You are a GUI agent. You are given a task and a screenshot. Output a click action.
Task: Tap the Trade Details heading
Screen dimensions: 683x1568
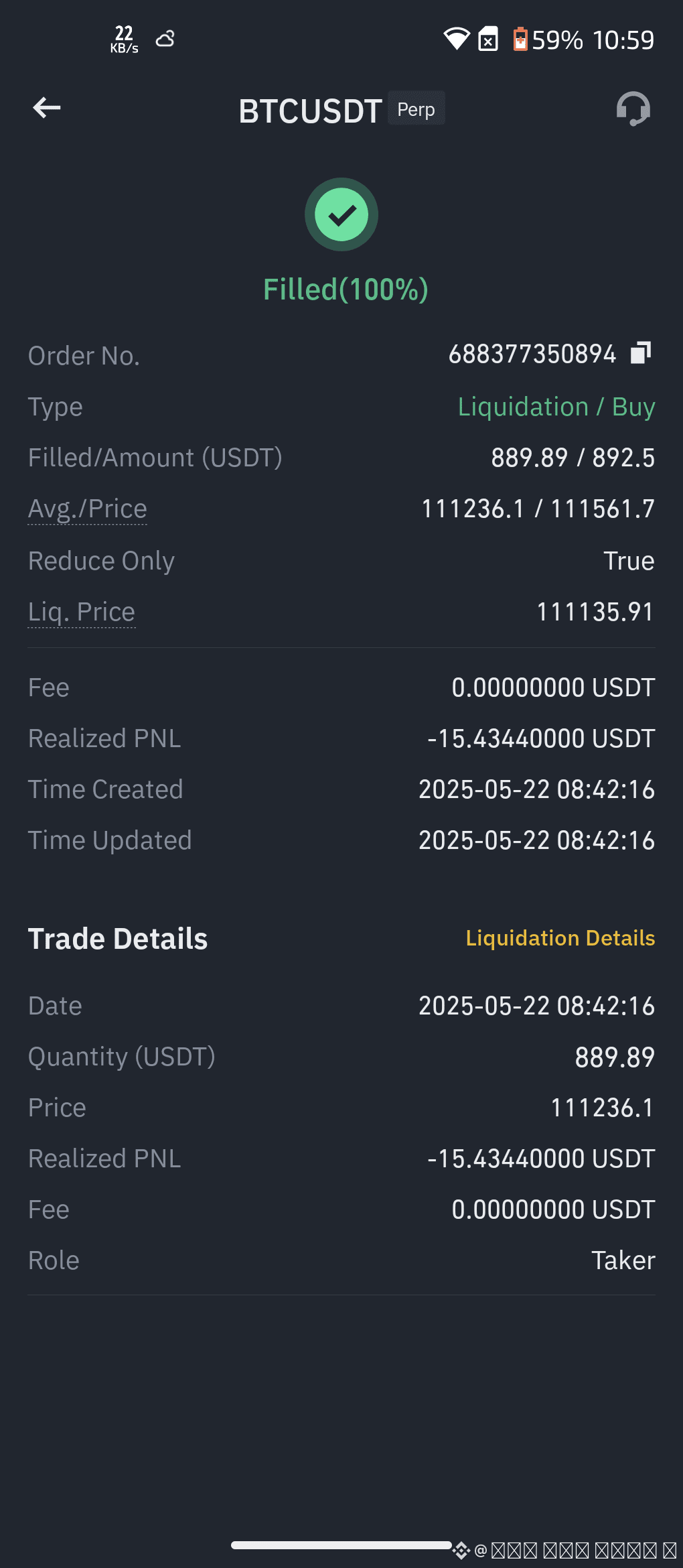click(118, 939)
